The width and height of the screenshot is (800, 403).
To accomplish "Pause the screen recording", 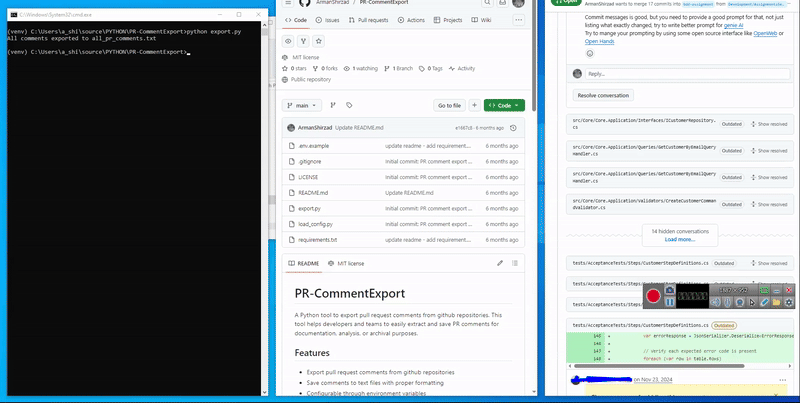I will (670, 302).
